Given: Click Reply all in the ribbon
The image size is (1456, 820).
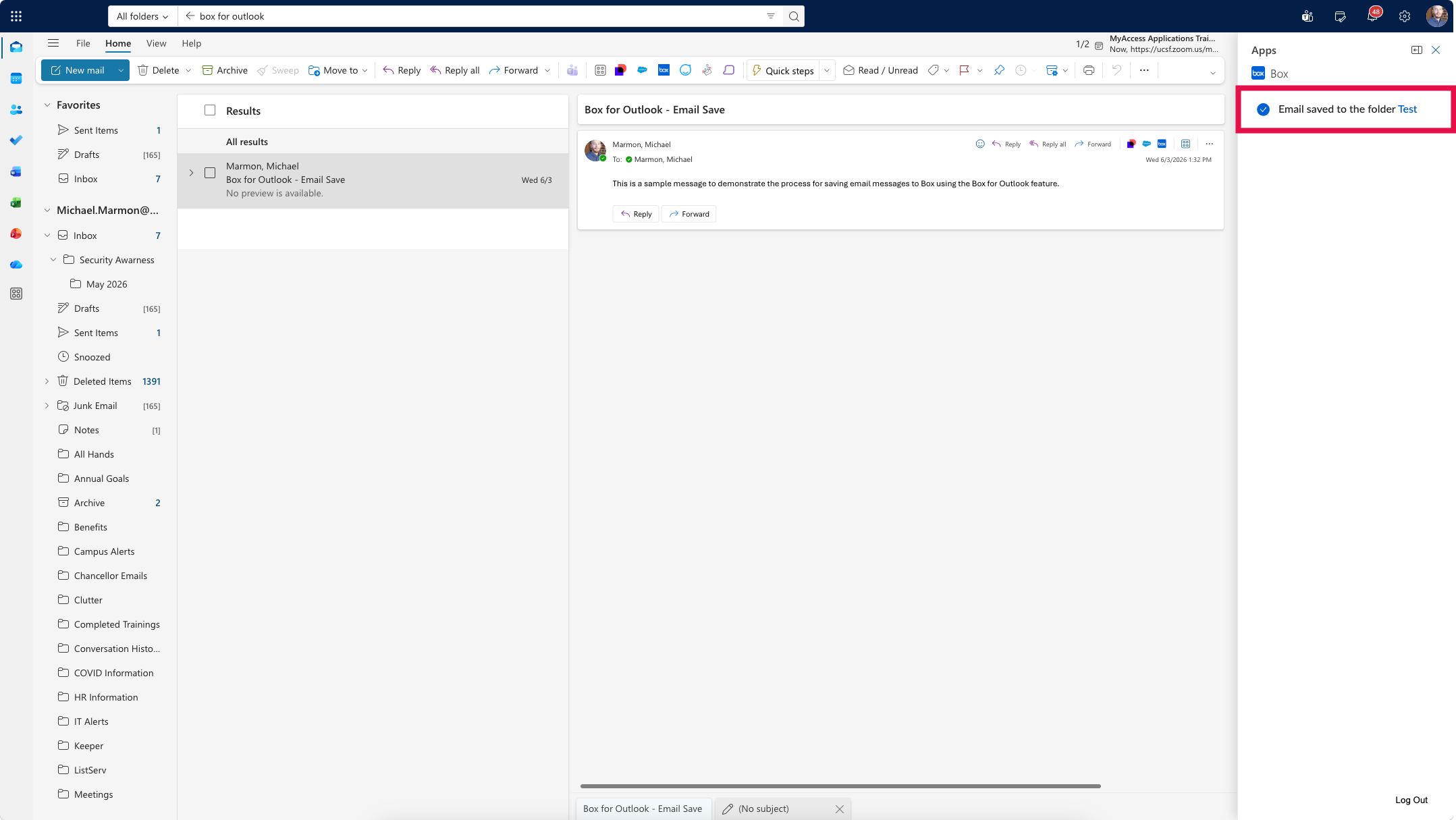Looking at the screenshot, I should 455,70.
